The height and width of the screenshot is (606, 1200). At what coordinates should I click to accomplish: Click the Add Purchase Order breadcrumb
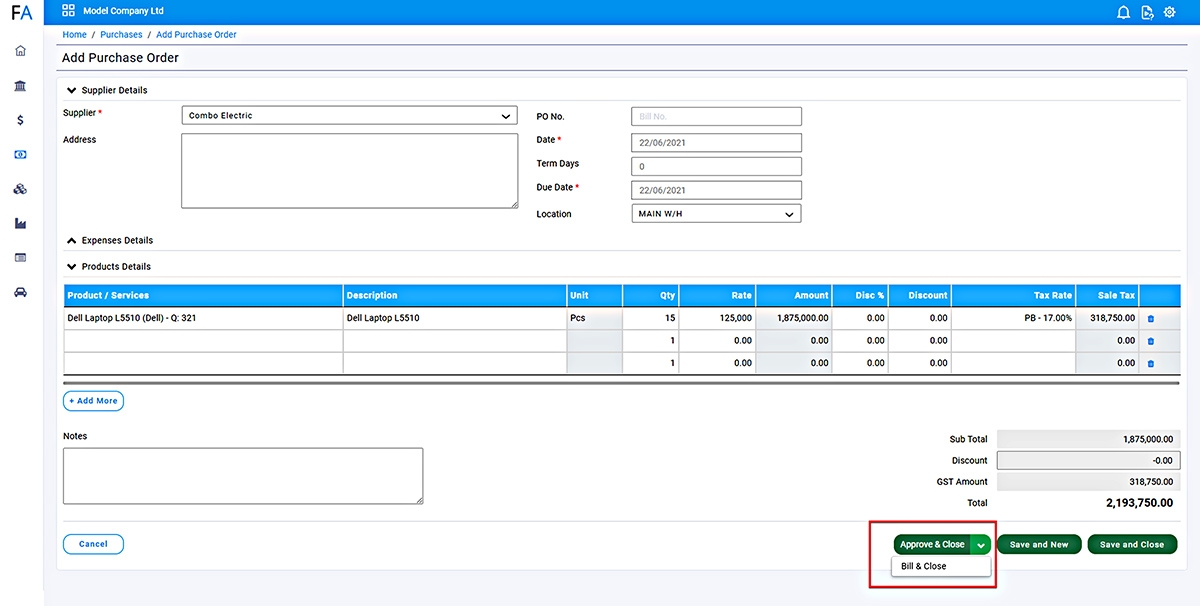(x=196, y=35)
